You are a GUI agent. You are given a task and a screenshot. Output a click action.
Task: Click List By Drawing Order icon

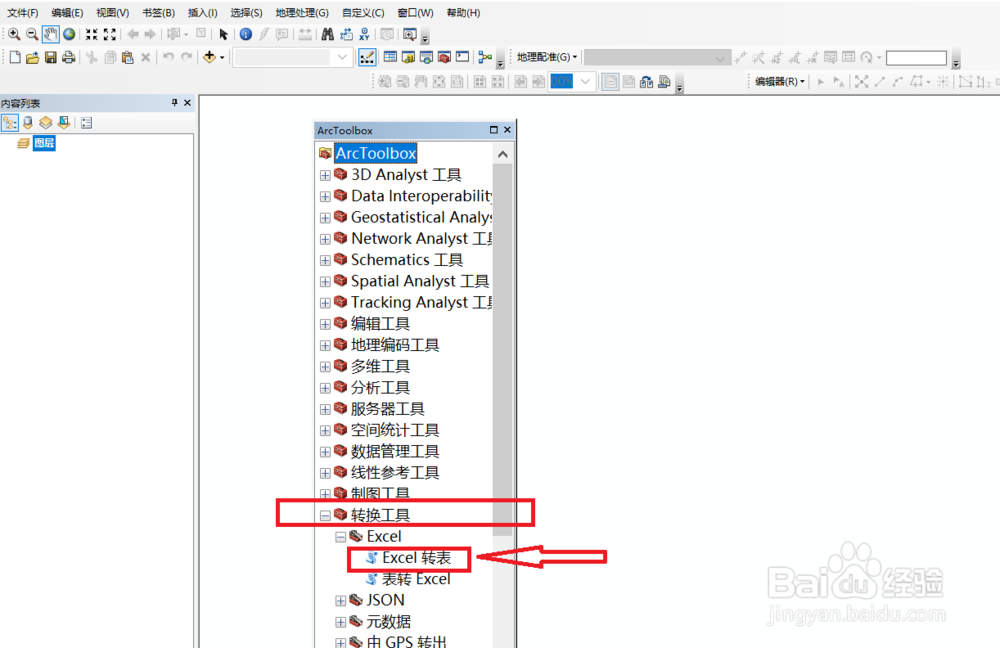[10, 122]
